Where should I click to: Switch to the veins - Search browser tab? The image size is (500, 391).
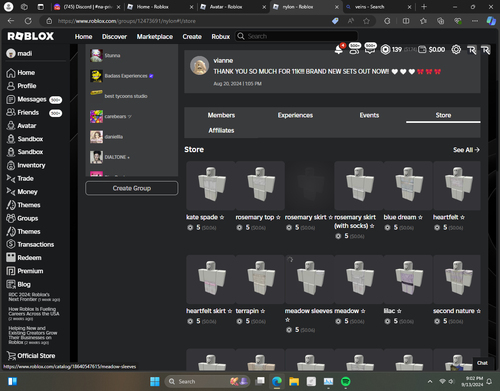click(x=378, y=7)
